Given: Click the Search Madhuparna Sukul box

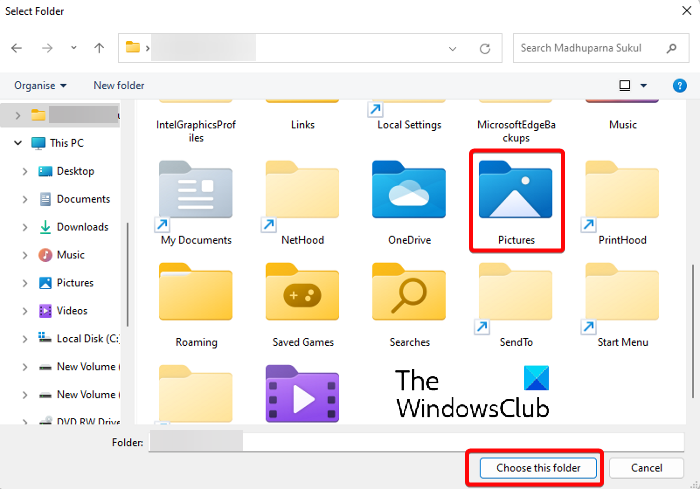Looking at the screenshot, I should click(x=601, y=48).
